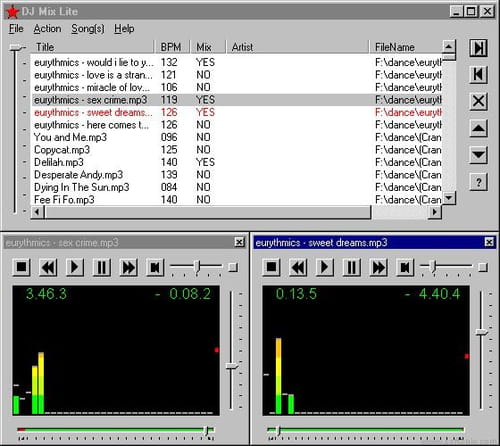Move the selected song up with the arrow
Screen dimensions: 500x446
point(478,128)
